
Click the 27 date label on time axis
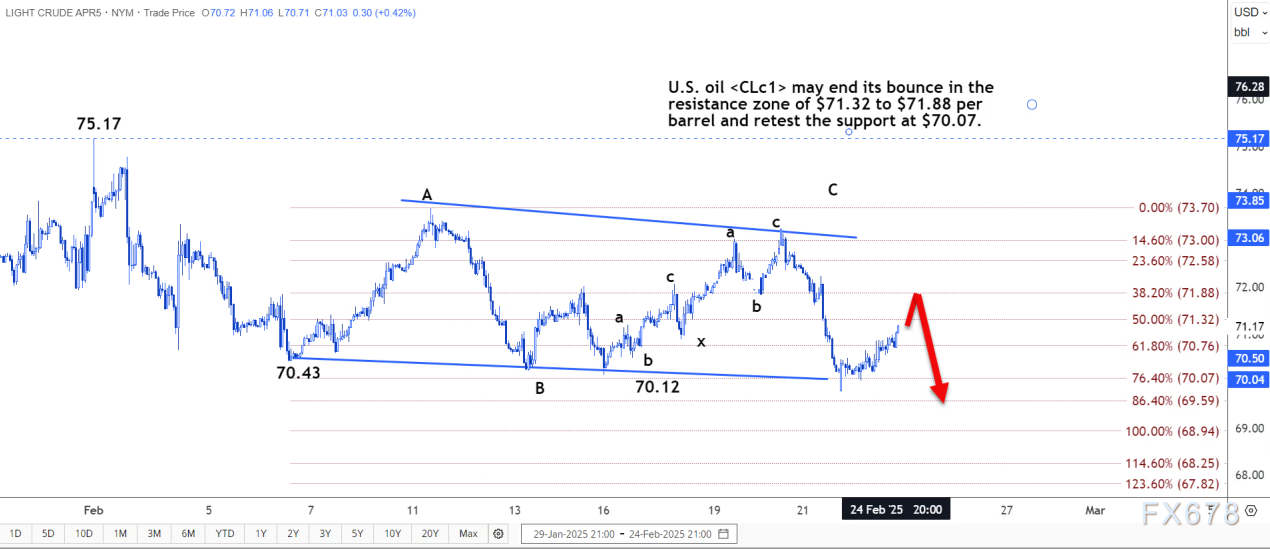1006,510
